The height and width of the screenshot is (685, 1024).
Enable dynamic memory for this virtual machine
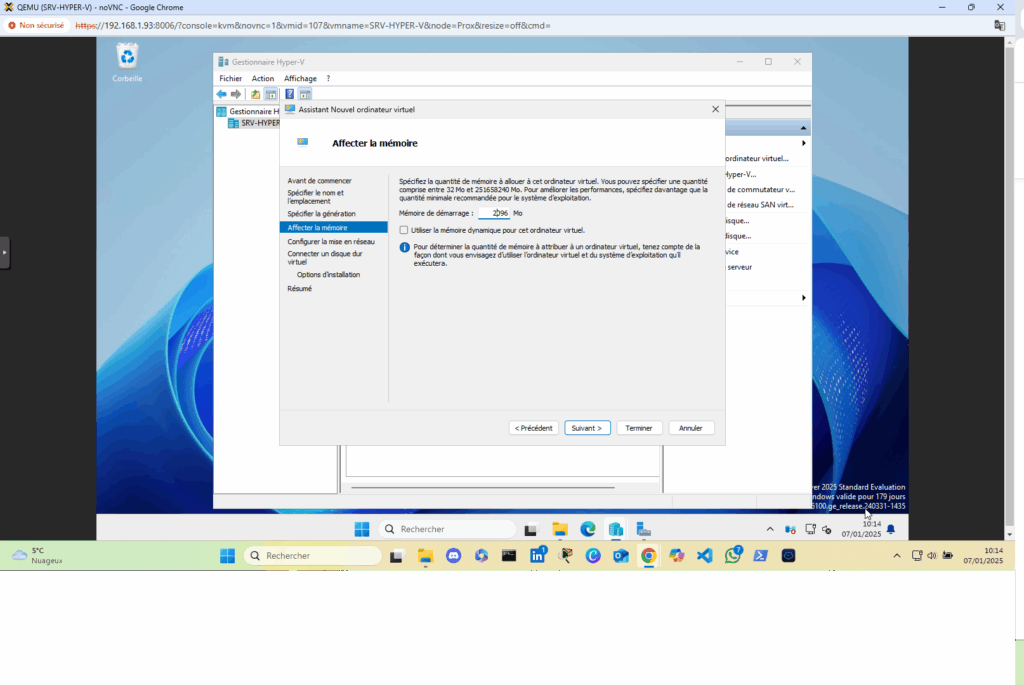coord(404,230)
